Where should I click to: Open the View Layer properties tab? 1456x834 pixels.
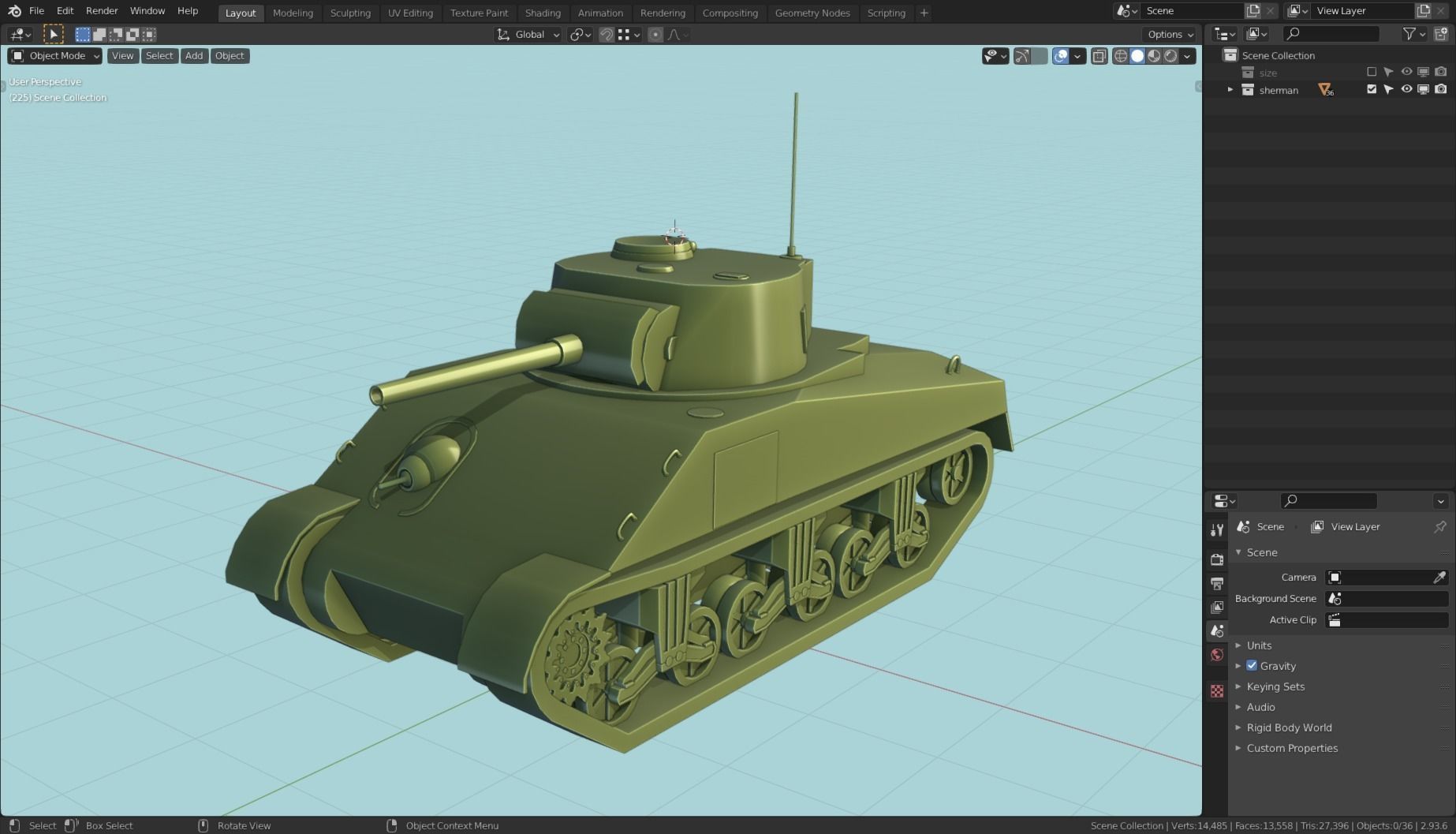1217,608
